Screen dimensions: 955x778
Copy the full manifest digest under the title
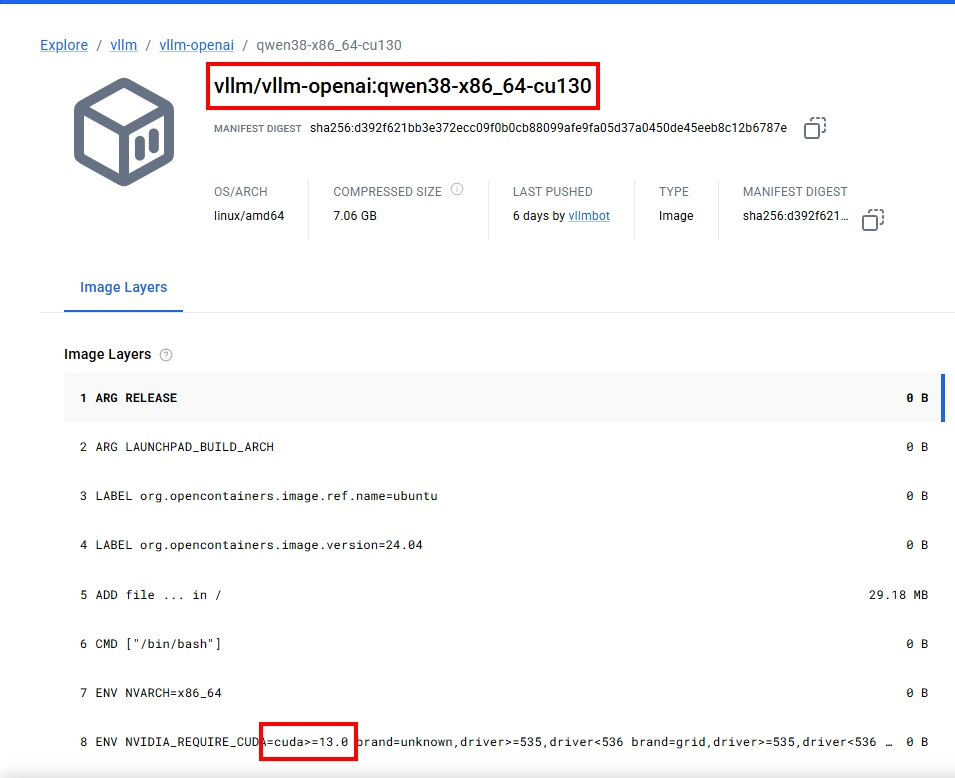pyautogui.click(x=814, y=128)
